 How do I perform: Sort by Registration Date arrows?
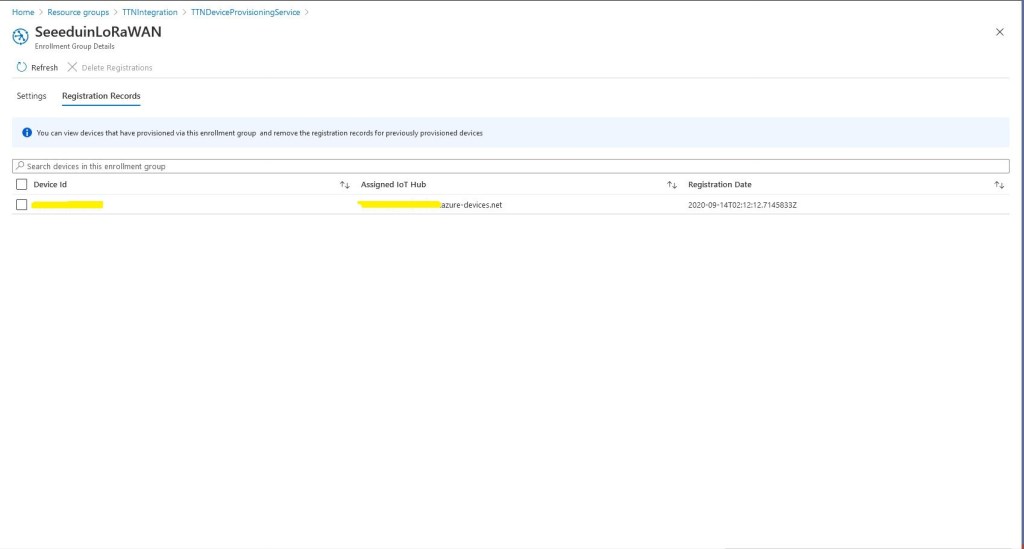point(998,185)
